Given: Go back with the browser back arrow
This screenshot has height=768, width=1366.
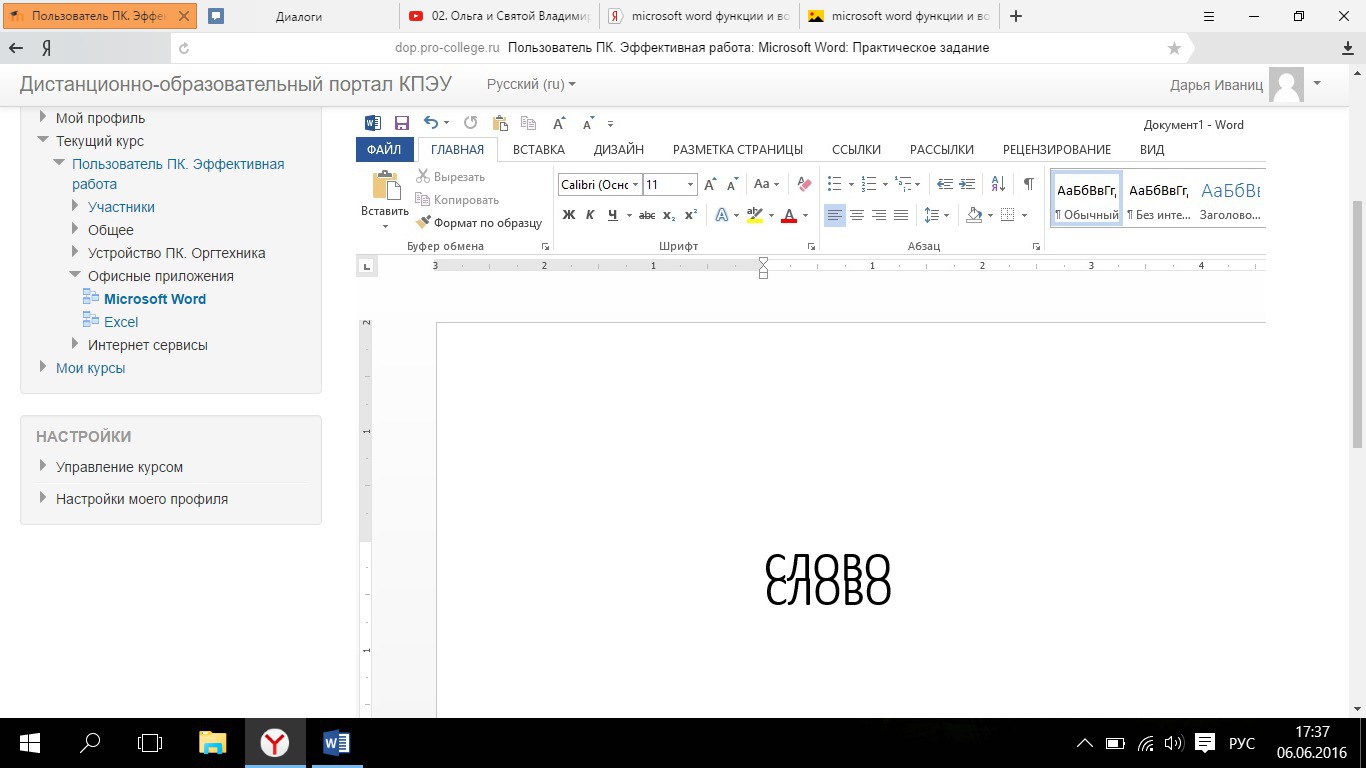Looking at the screenshot, I should pyautogui.click(x=16, y=48).
